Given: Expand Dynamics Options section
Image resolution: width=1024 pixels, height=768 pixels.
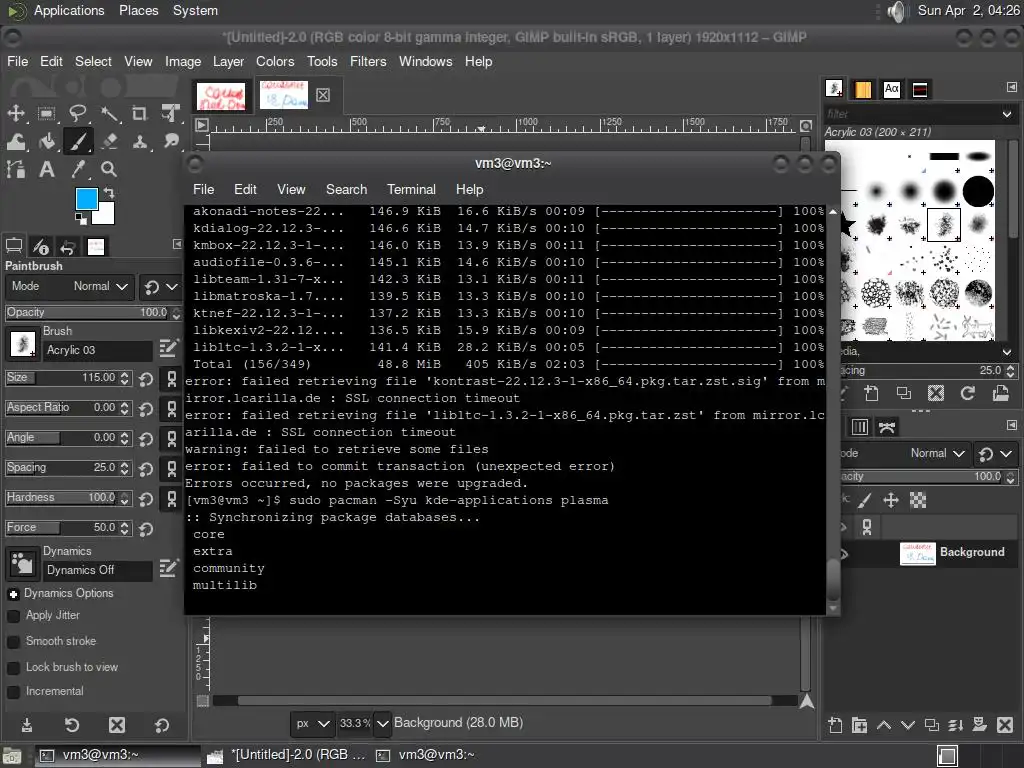Looking at the screenshot, I should point(13,594).
